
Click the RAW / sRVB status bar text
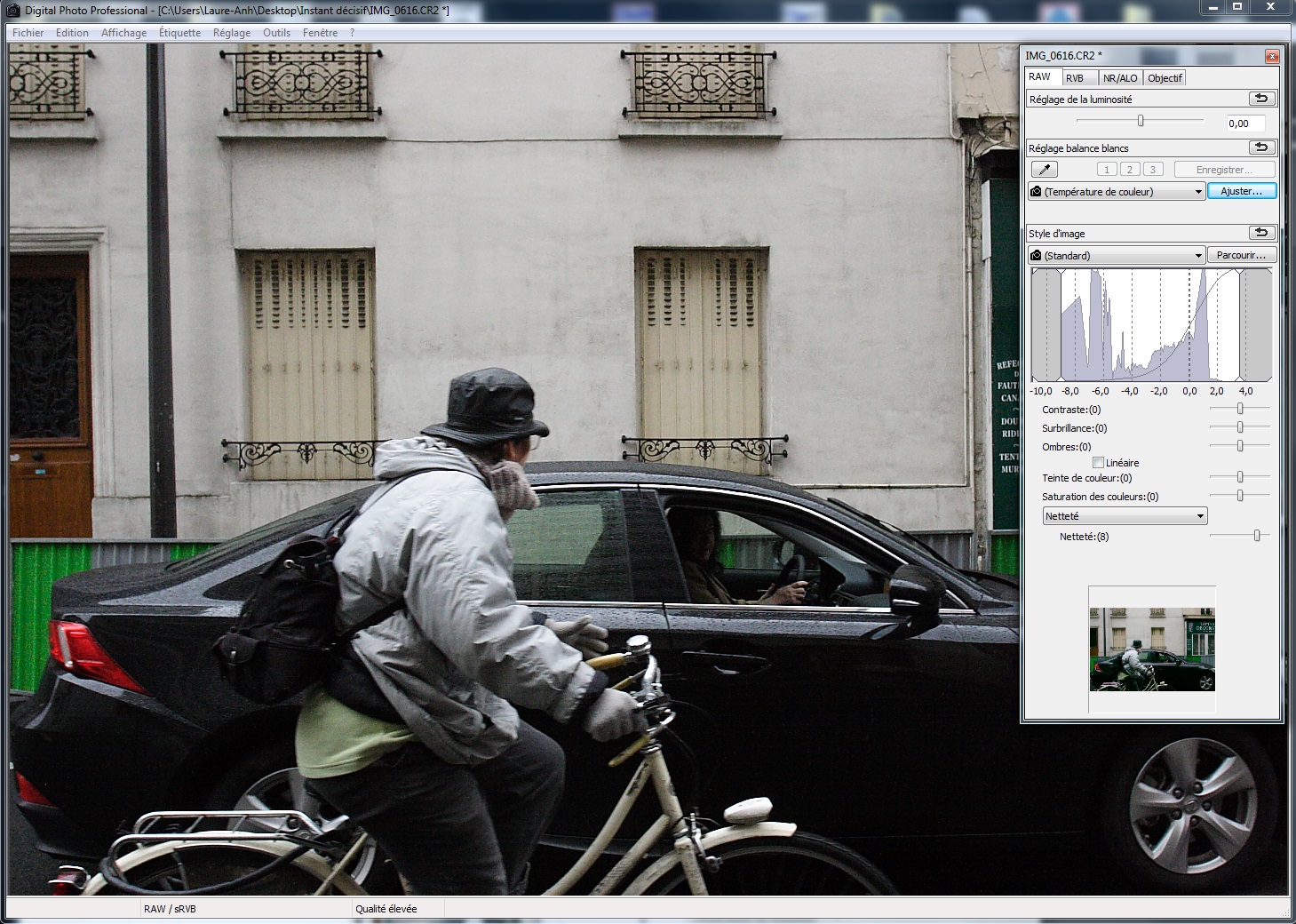170,909
